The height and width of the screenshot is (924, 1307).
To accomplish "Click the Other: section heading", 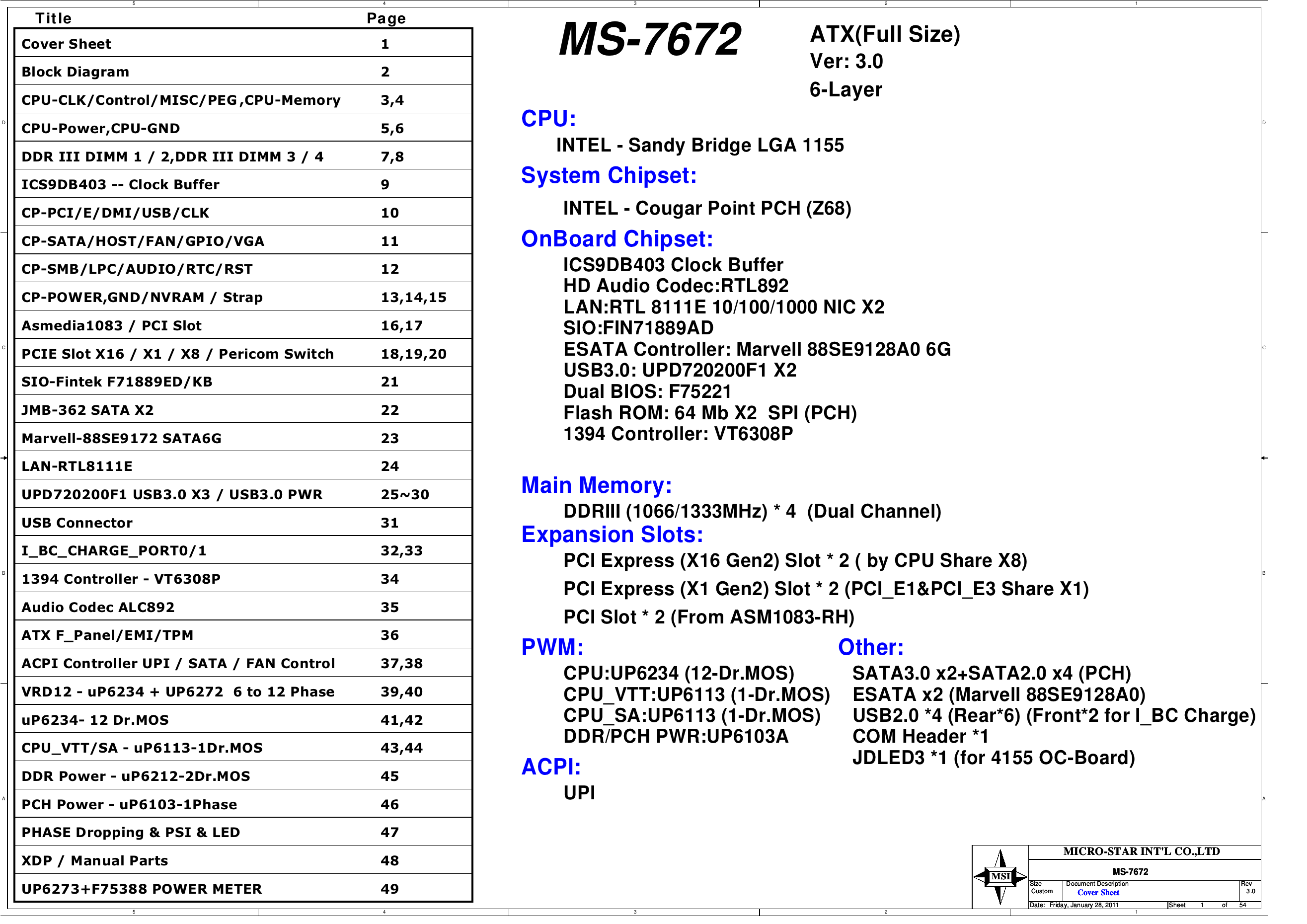I will coord(870,647).
